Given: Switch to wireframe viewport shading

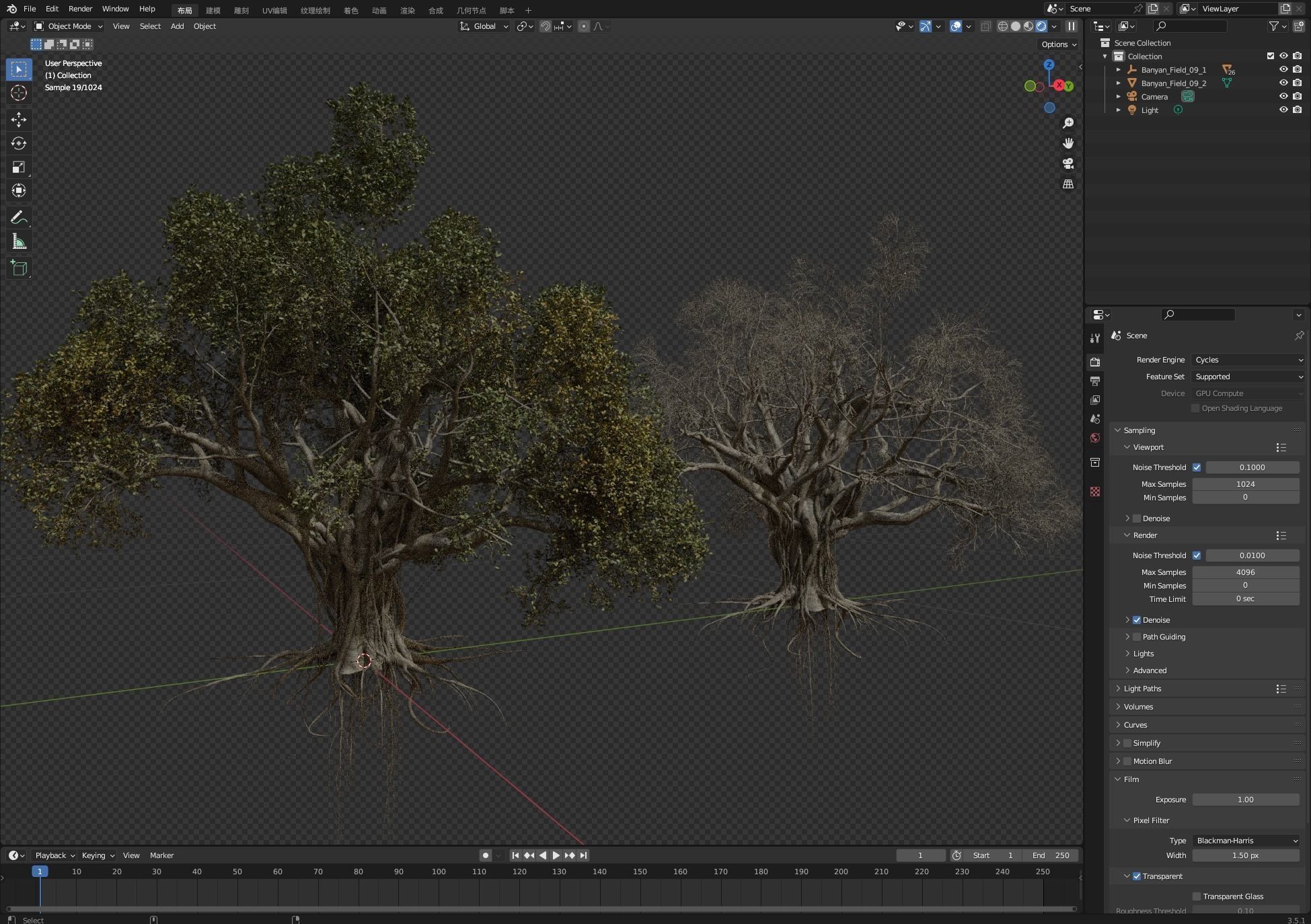Looking at the screenshot, I should pos(1002,26).
